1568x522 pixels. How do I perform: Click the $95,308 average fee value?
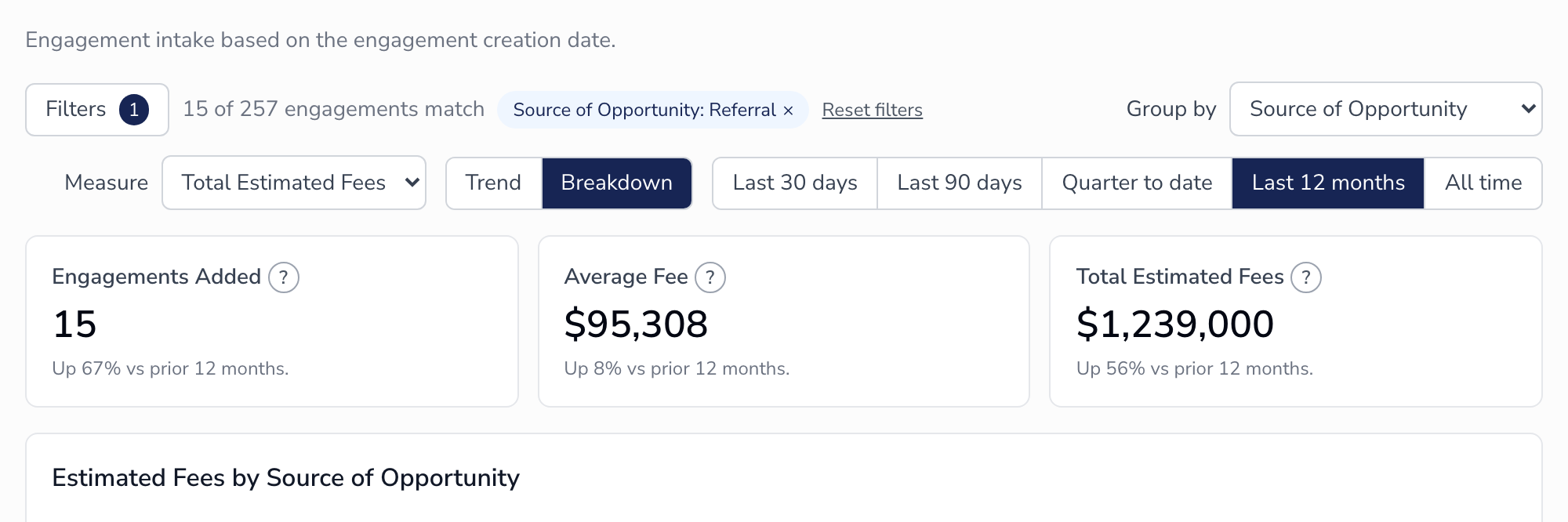pyautogui.click(x=636, y=324)
